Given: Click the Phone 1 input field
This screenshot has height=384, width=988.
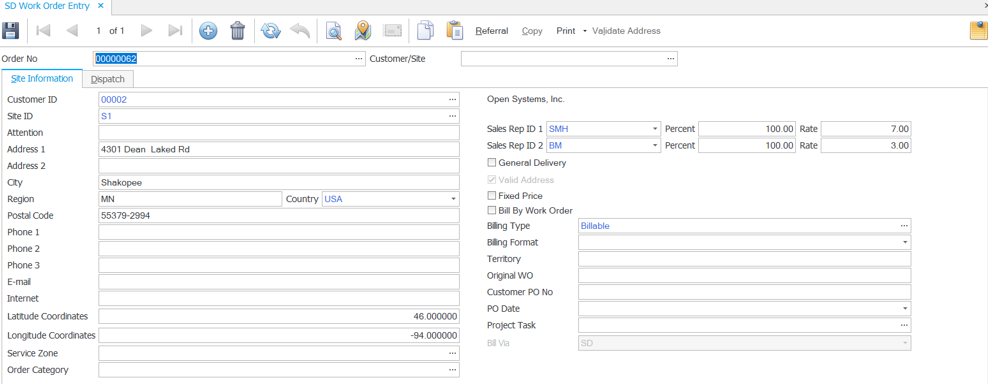Looking at the screenshot, I should tap(279, 232).
